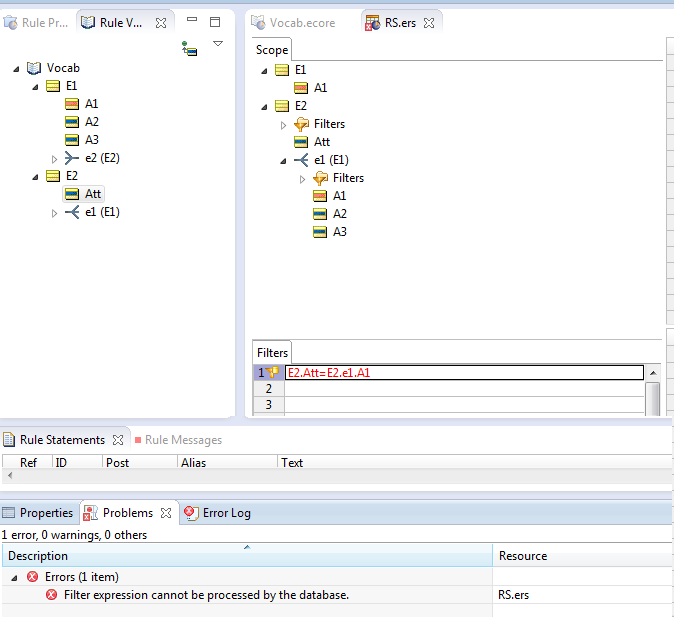Viewport: 674px width, 617px height.
Task: Close the Rule V... view tab
Action: point(161,23)
